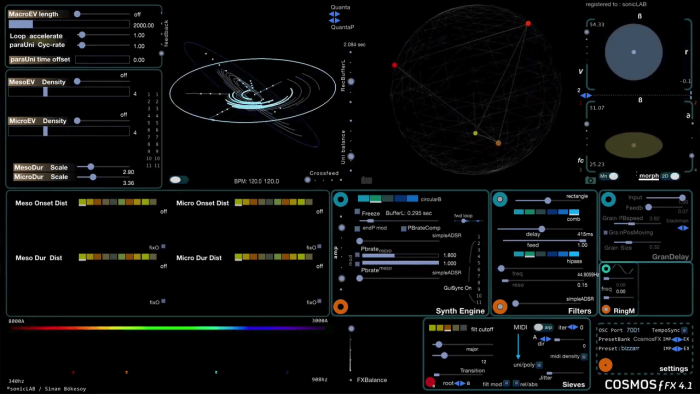
Task: Click the orange ring beside Filters simpleADSR
Action: [500, 307]
